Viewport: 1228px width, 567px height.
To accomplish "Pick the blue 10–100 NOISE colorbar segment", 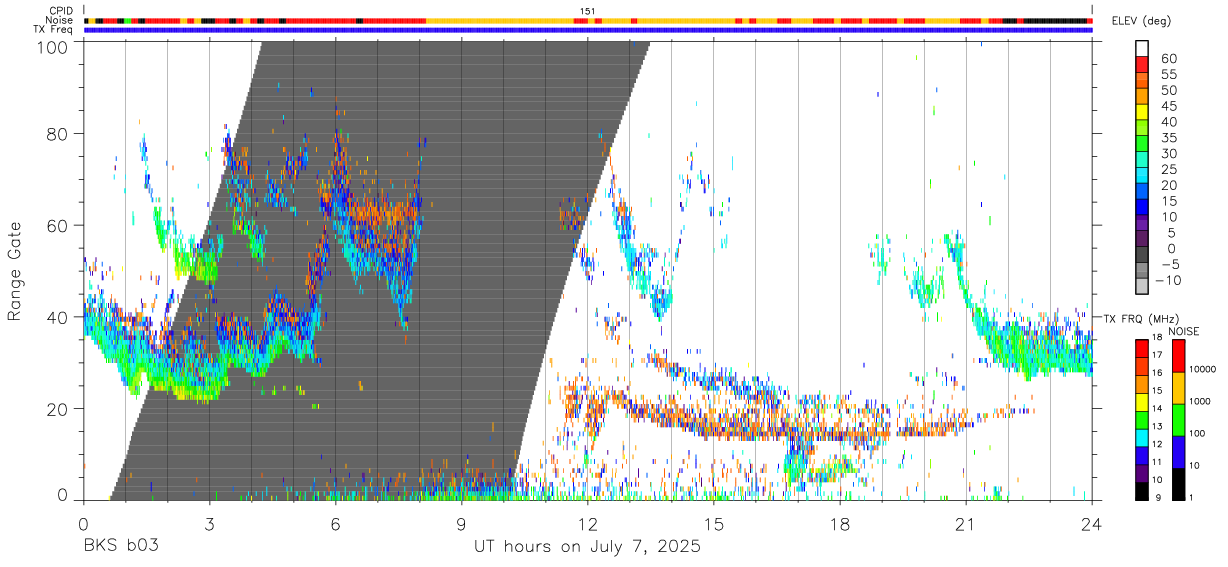I will pos(1178,451).
